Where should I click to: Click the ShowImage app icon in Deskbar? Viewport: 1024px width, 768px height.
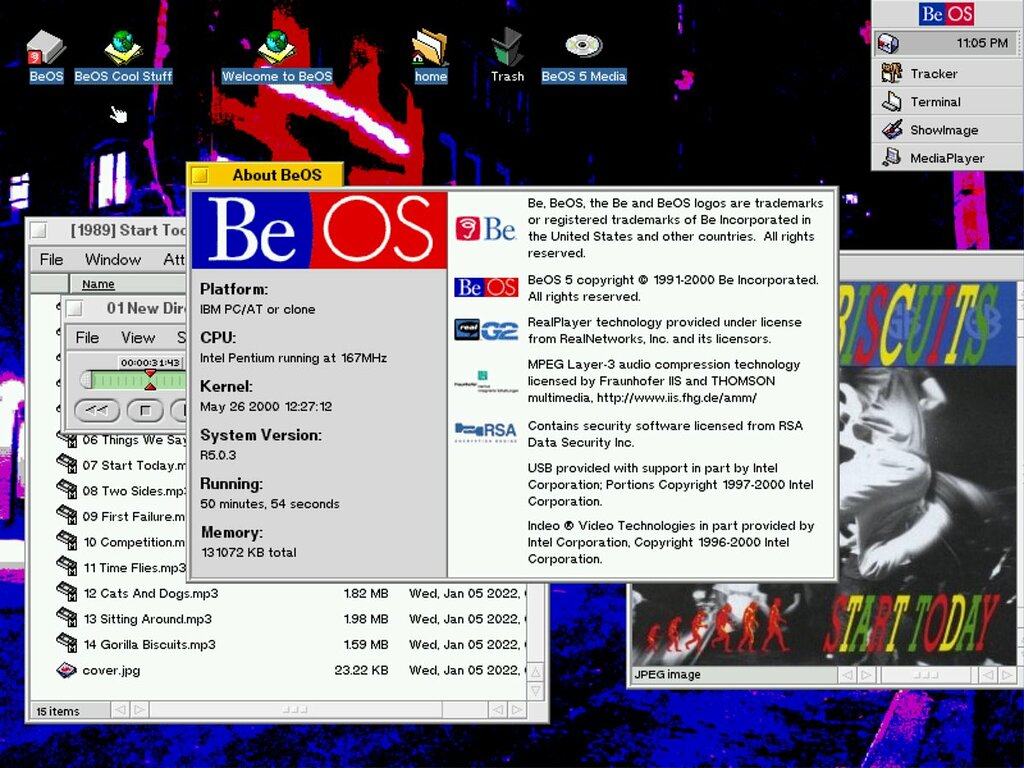(891, 129)
